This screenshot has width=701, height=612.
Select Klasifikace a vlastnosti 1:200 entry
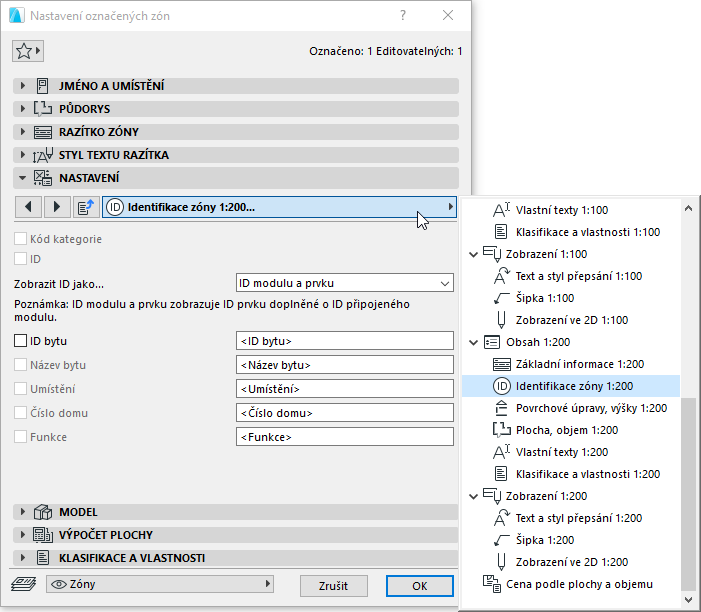[x=571, y=474]
